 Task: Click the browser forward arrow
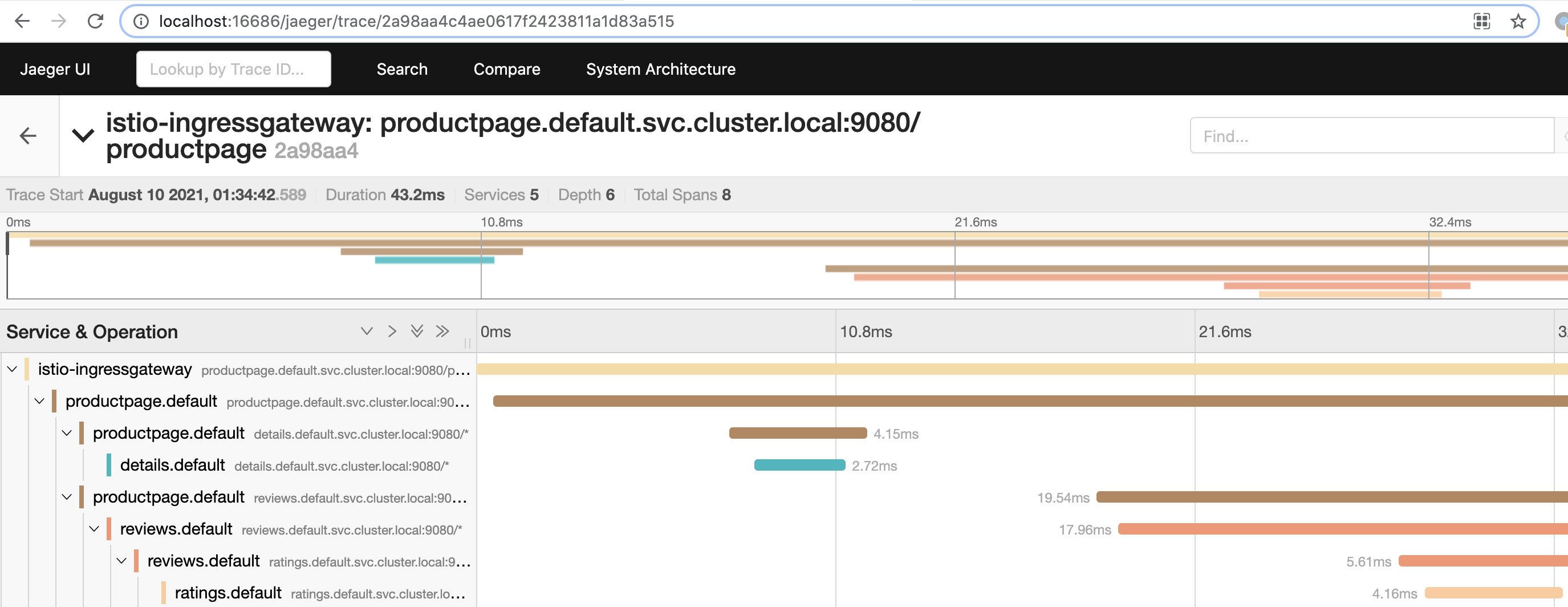point(58,21)
